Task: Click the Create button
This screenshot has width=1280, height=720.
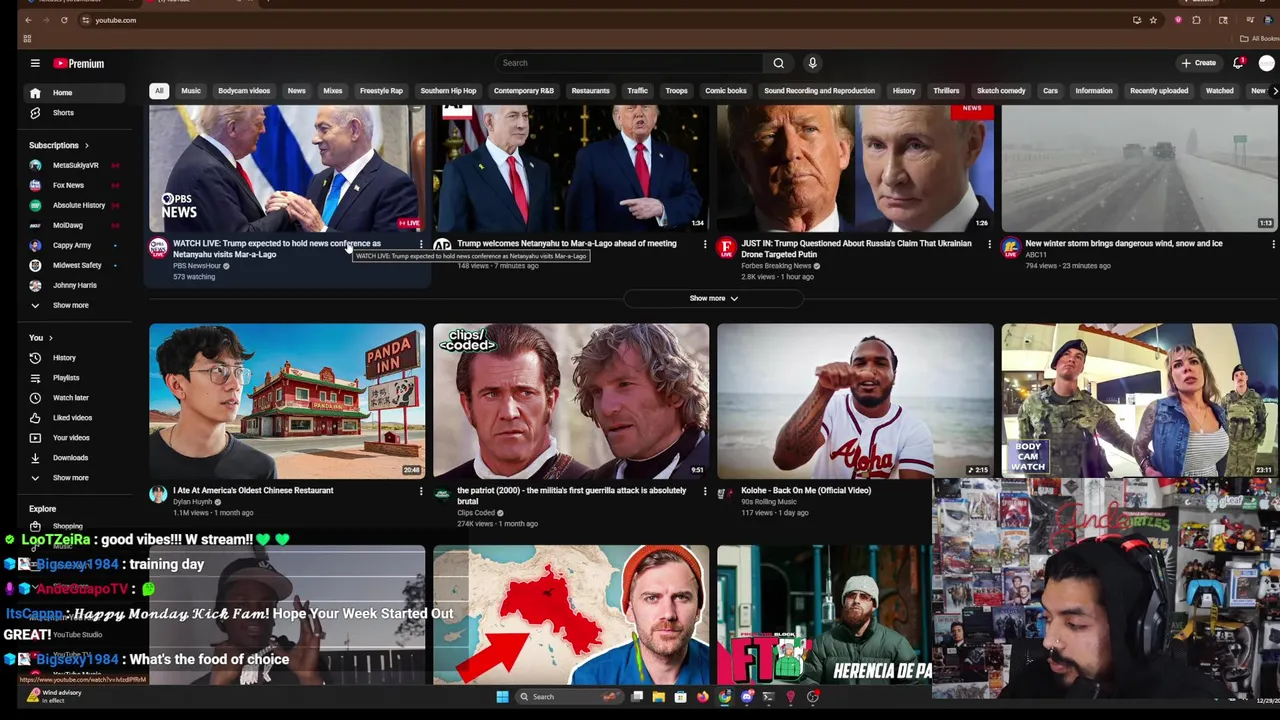Action: click(1198, 63)
